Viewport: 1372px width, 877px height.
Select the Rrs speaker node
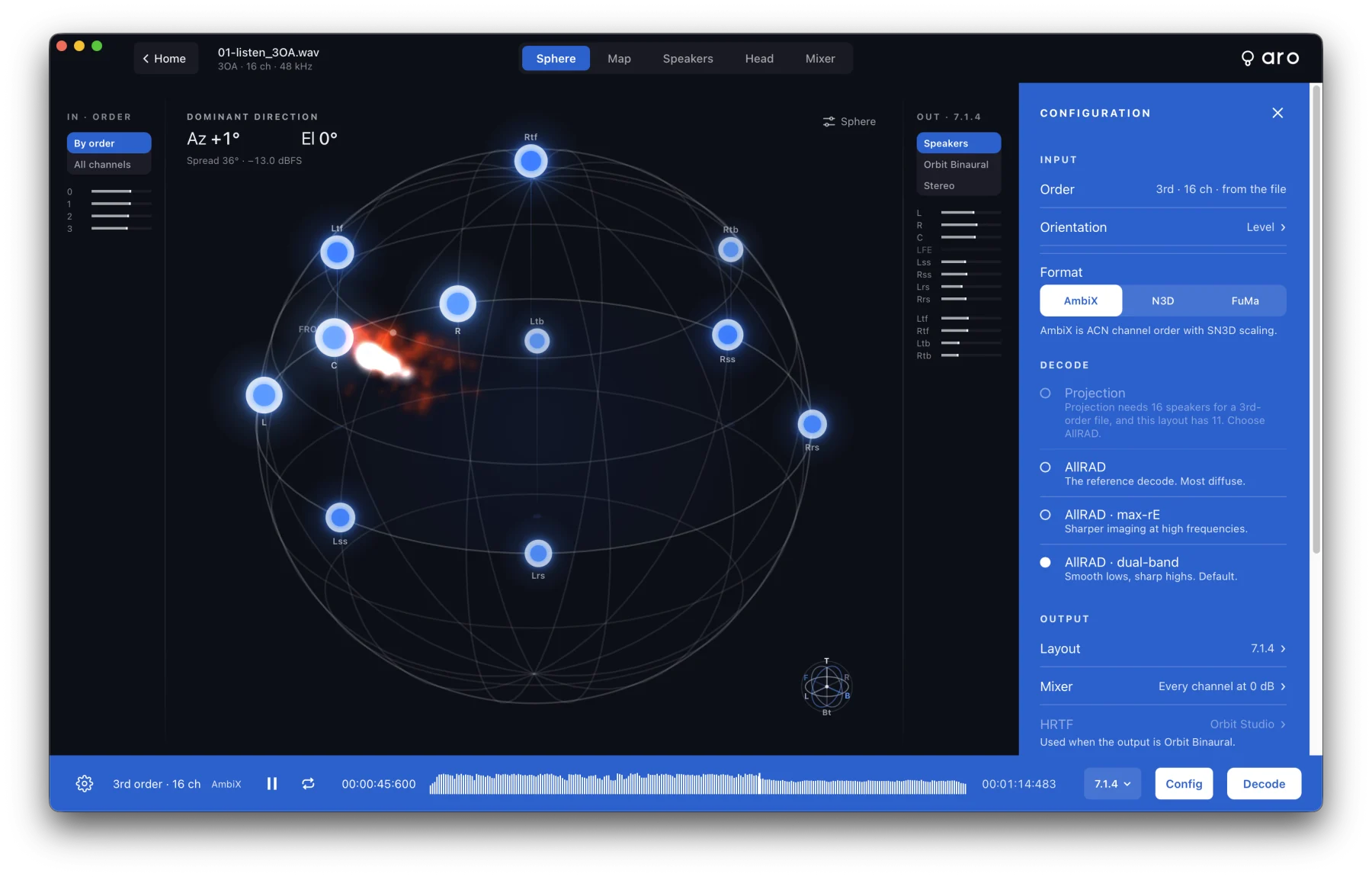[x=812, y=424]
